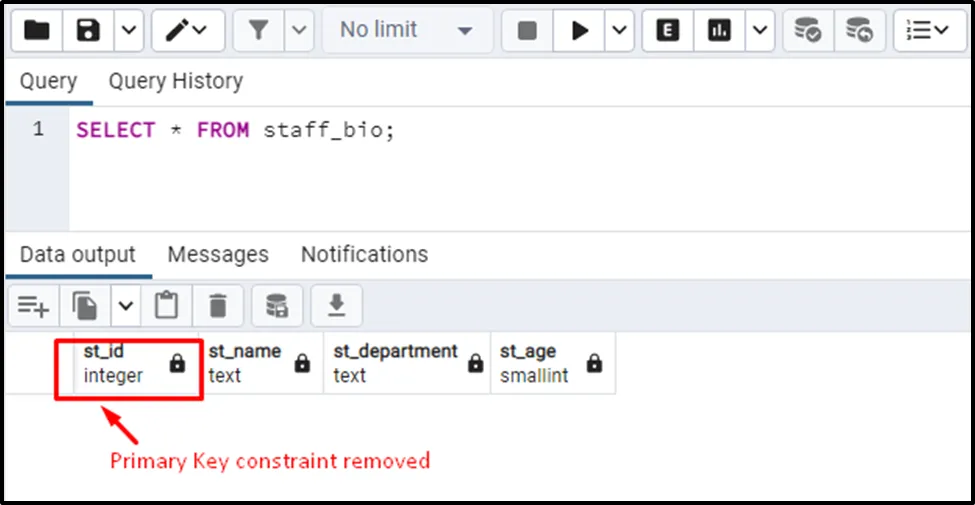Expand the filter options dropdown arrow

click(299, 31)
